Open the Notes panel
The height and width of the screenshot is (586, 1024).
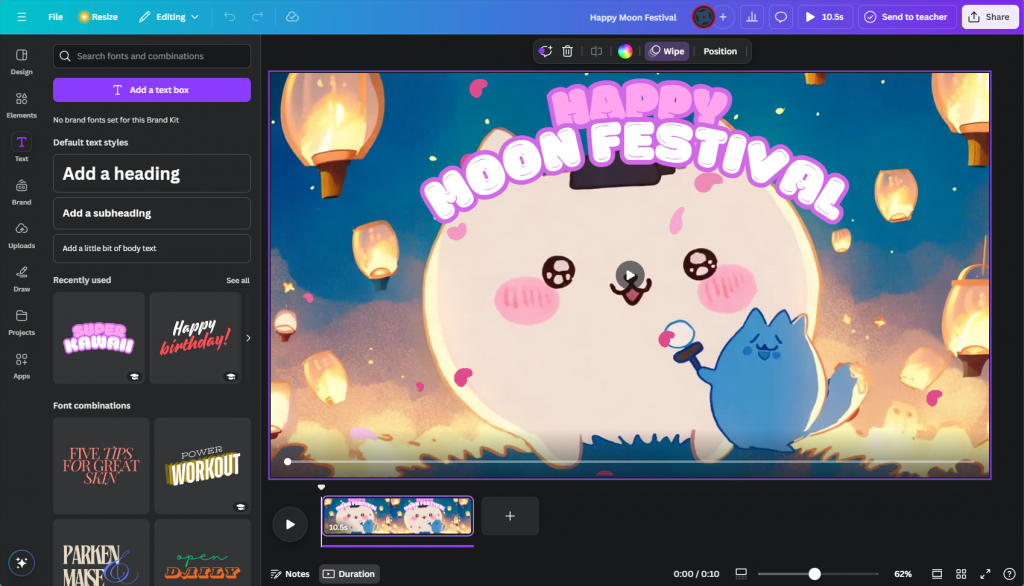coord(290,574)
